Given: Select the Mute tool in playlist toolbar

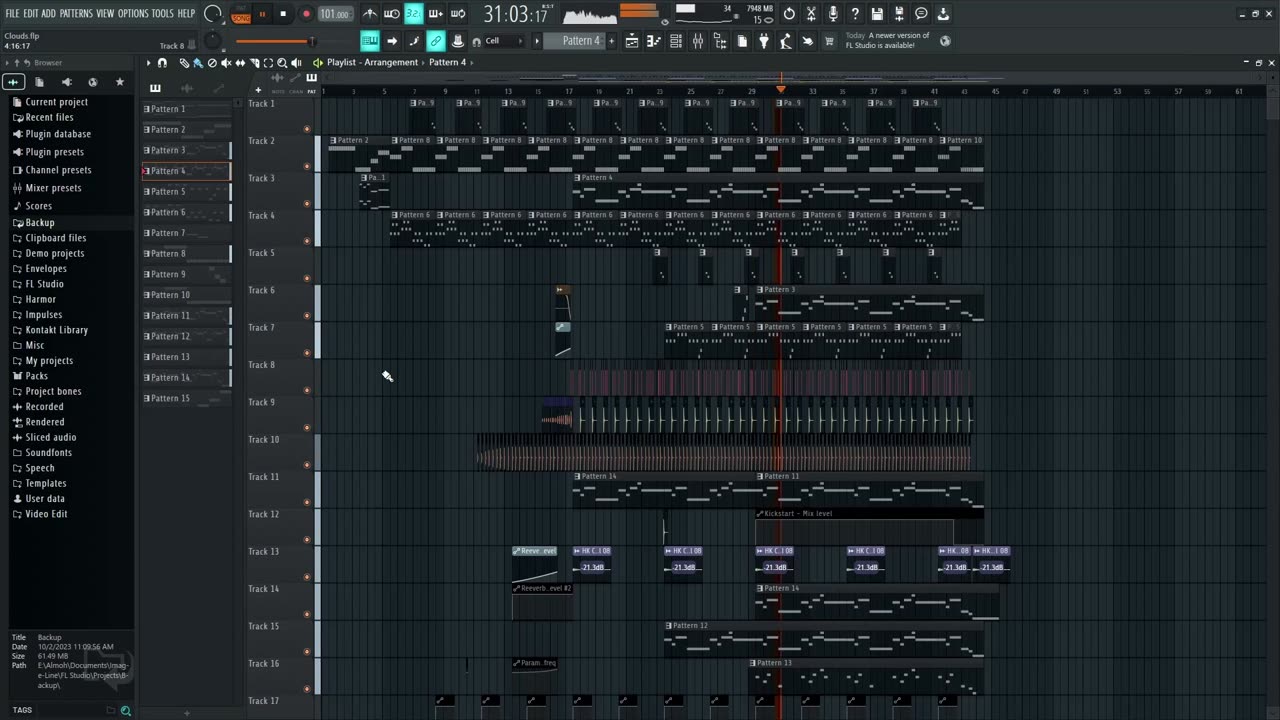Looking at the screenshot, I should tap(226, 63).
